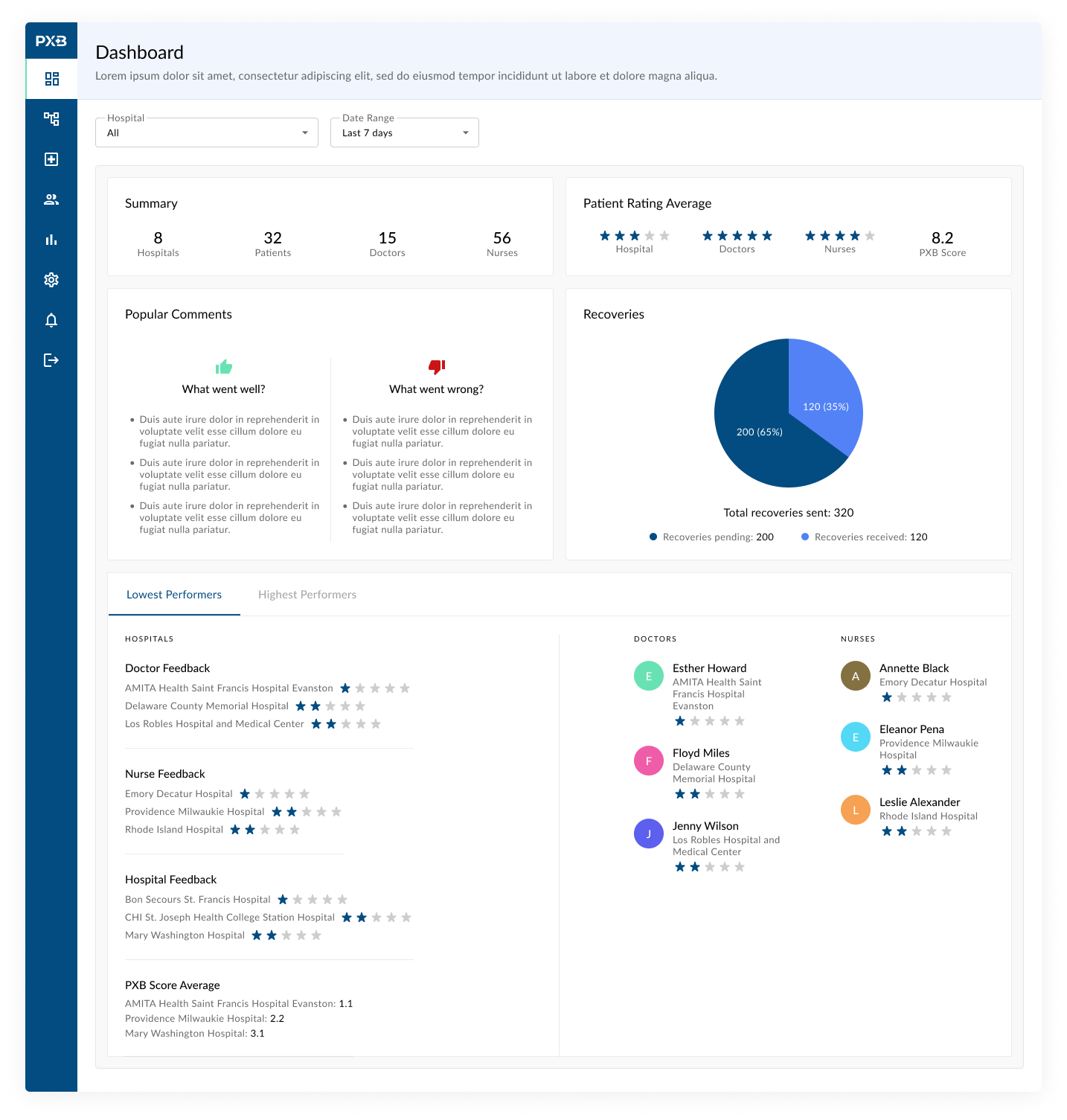Click Recoveries pending legend dot
This screenshot has width=1067, height=1120.
point(653,537)
